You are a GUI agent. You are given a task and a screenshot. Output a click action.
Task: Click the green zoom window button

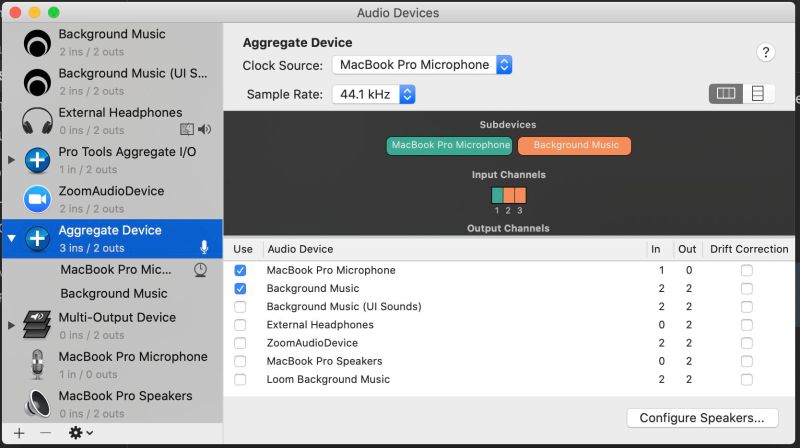(x=54, y=12)
